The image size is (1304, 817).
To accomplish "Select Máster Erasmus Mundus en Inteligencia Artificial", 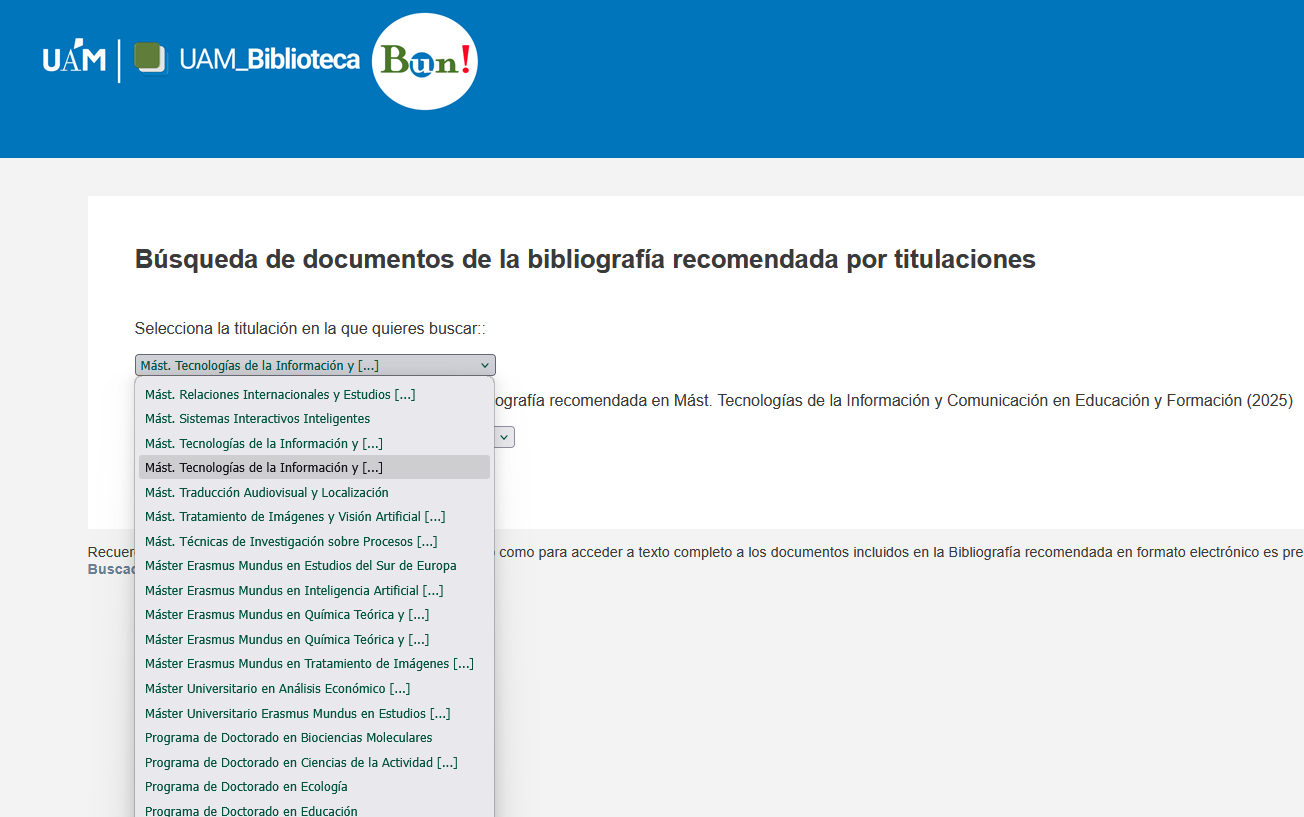I will (294, 590).
